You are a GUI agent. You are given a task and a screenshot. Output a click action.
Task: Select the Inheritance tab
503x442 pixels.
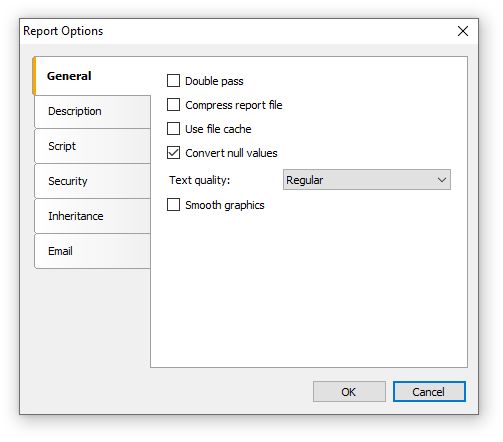pos(92,216)
